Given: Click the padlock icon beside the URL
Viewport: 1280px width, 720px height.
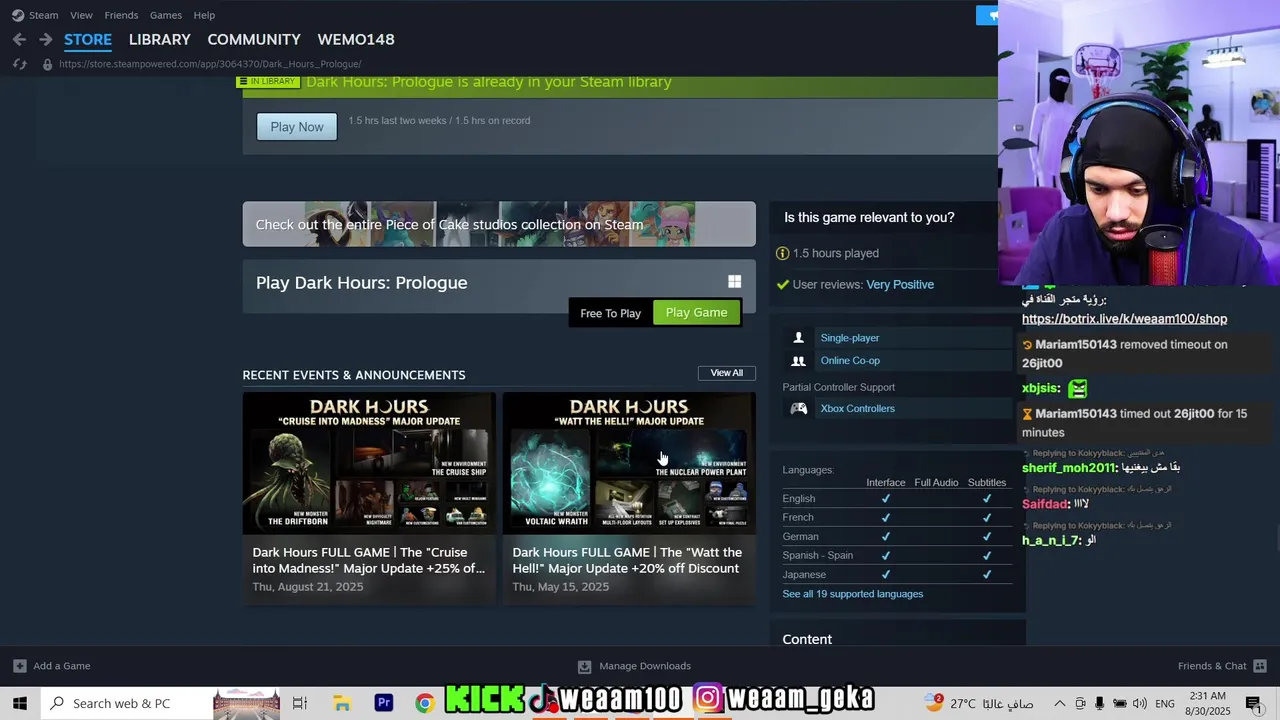Looking at the screenshot, I should tap(47, 64).
